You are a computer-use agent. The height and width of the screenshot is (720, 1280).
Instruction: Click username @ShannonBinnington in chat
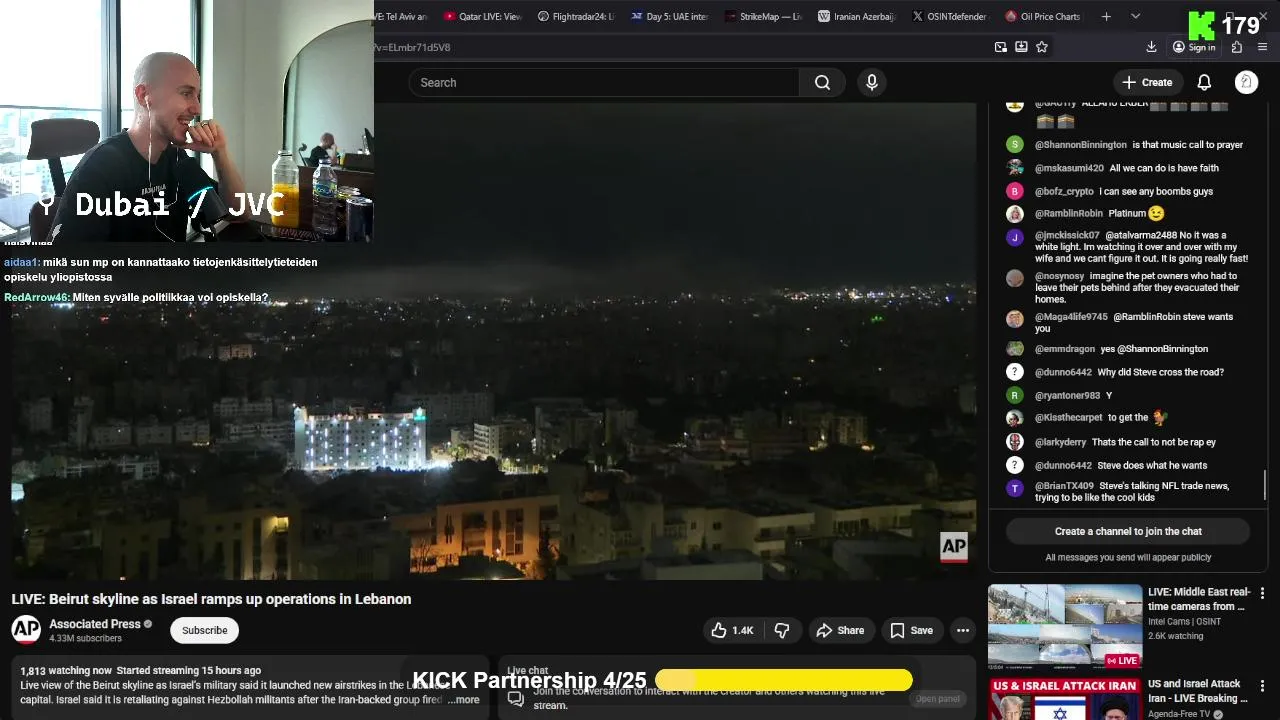point(1080,145)
